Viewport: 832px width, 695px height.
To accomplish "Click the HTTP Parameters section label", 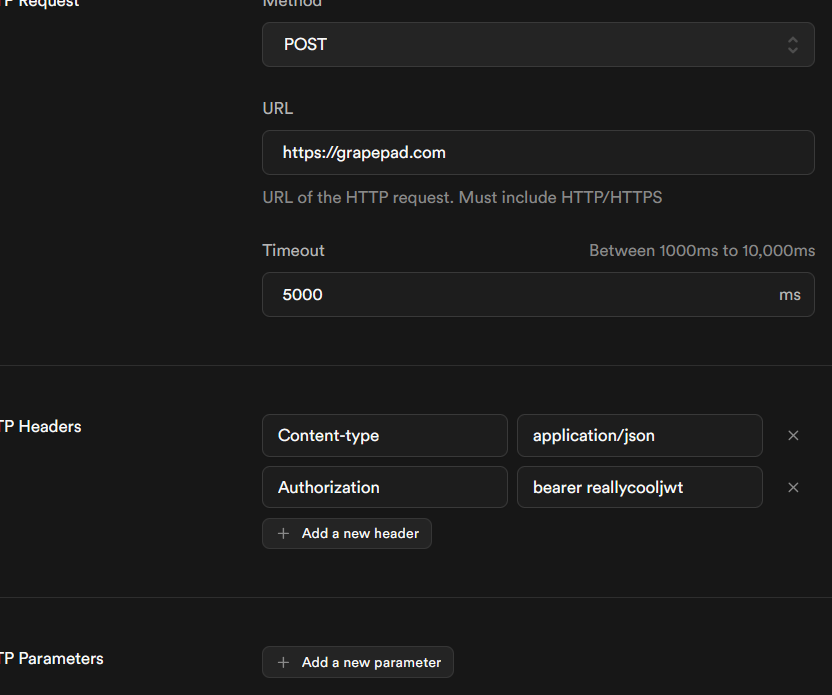I will pyautogui.click(x=51, y=659).
